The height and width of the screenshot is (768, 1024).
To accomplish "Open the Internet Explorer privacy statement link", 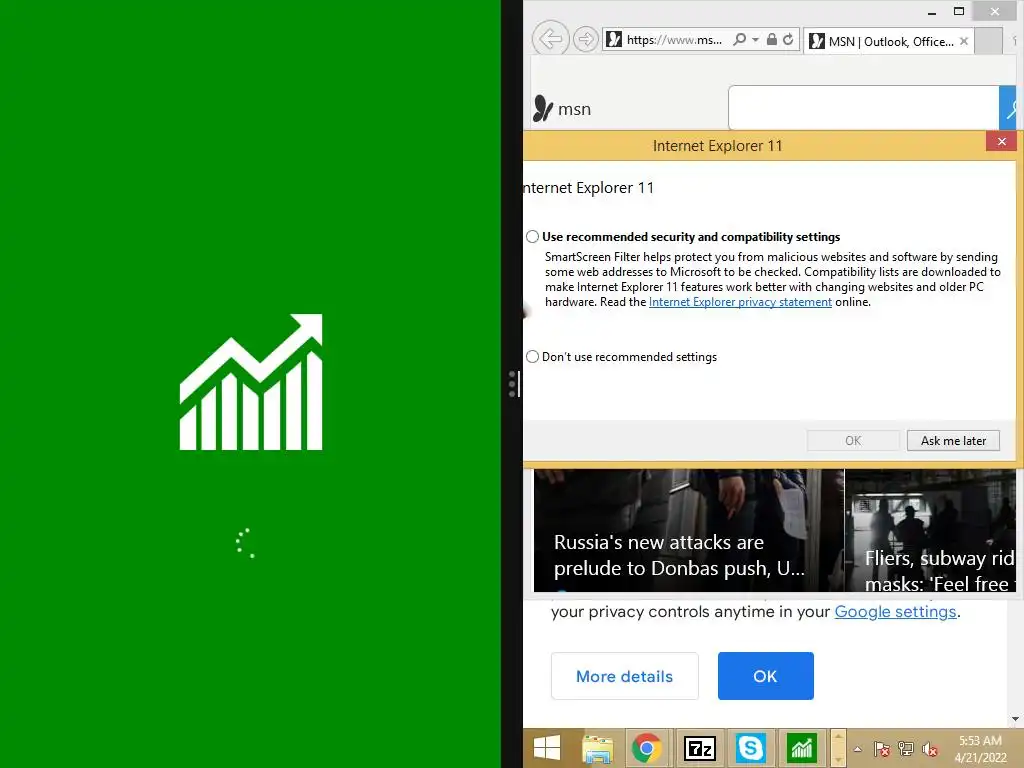I will [740, 302].
